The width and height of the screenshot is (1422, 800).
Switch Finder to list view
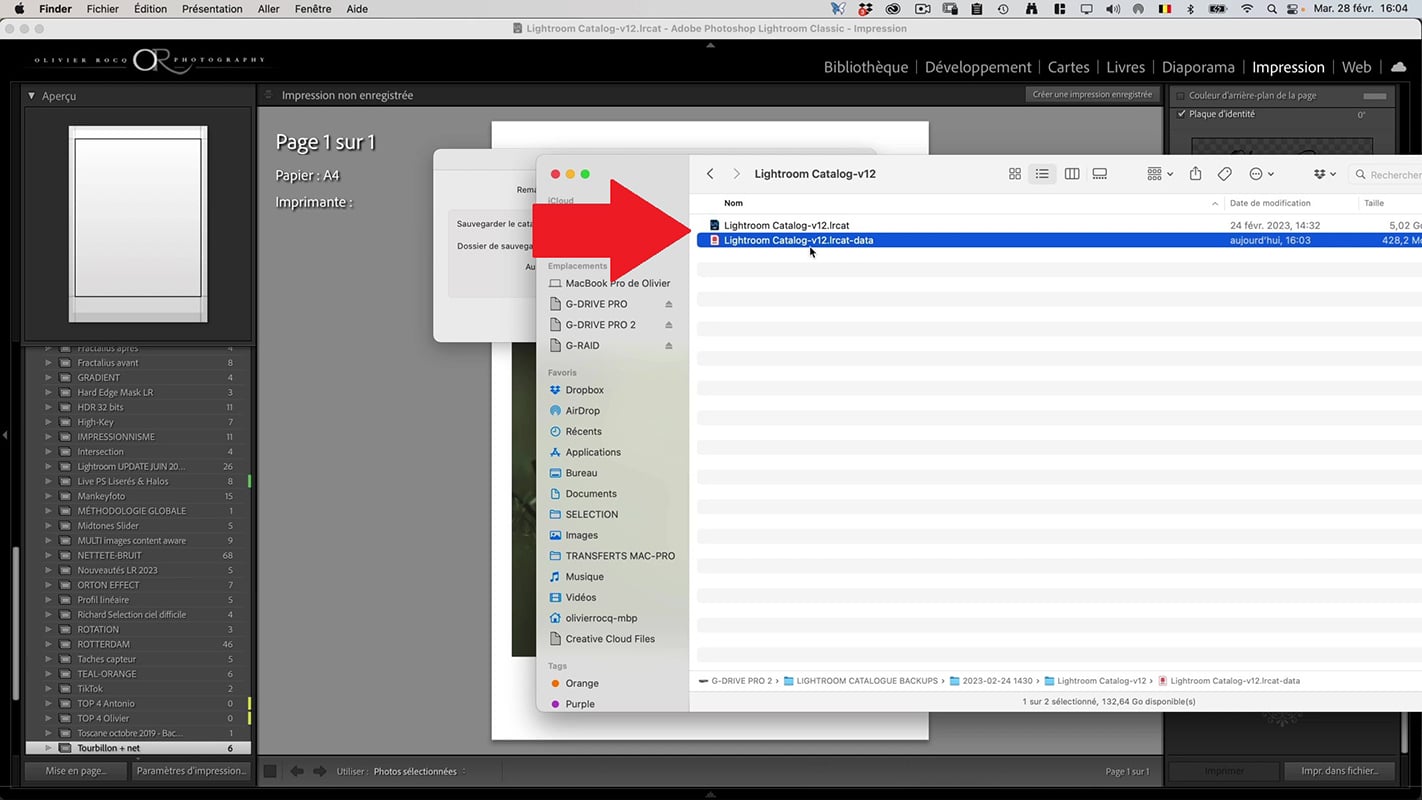point(1042,174)
